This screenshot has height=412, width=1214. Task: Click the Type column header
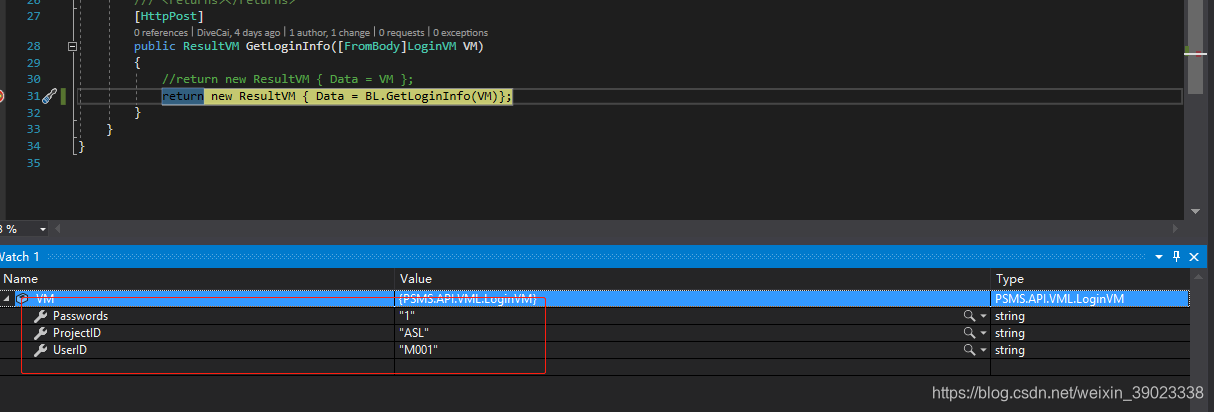[1090, 278]
